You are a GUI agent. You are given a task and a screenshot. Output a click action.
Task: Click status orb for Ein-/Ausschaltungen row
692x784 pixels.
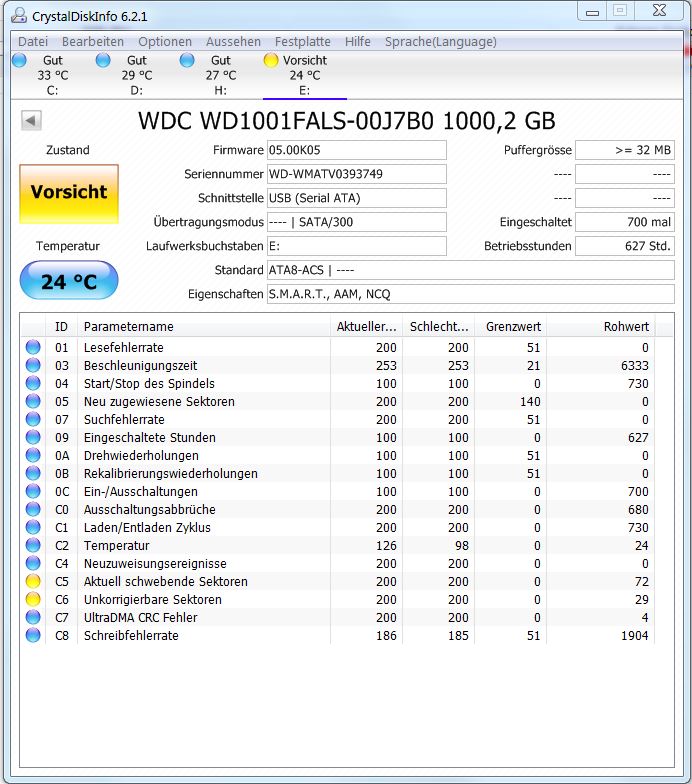coord(33,491)
